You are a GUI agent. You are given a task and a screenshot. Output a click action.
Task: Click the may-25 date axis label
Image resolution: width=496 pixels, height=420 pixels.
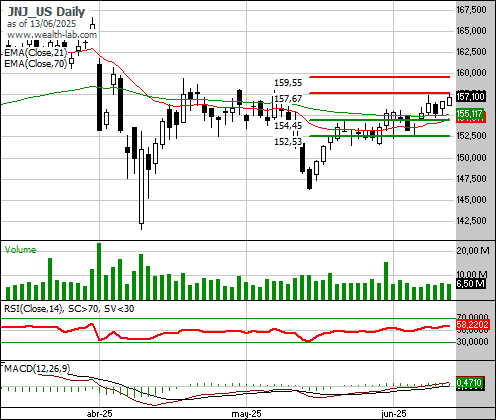coord(246,414)
